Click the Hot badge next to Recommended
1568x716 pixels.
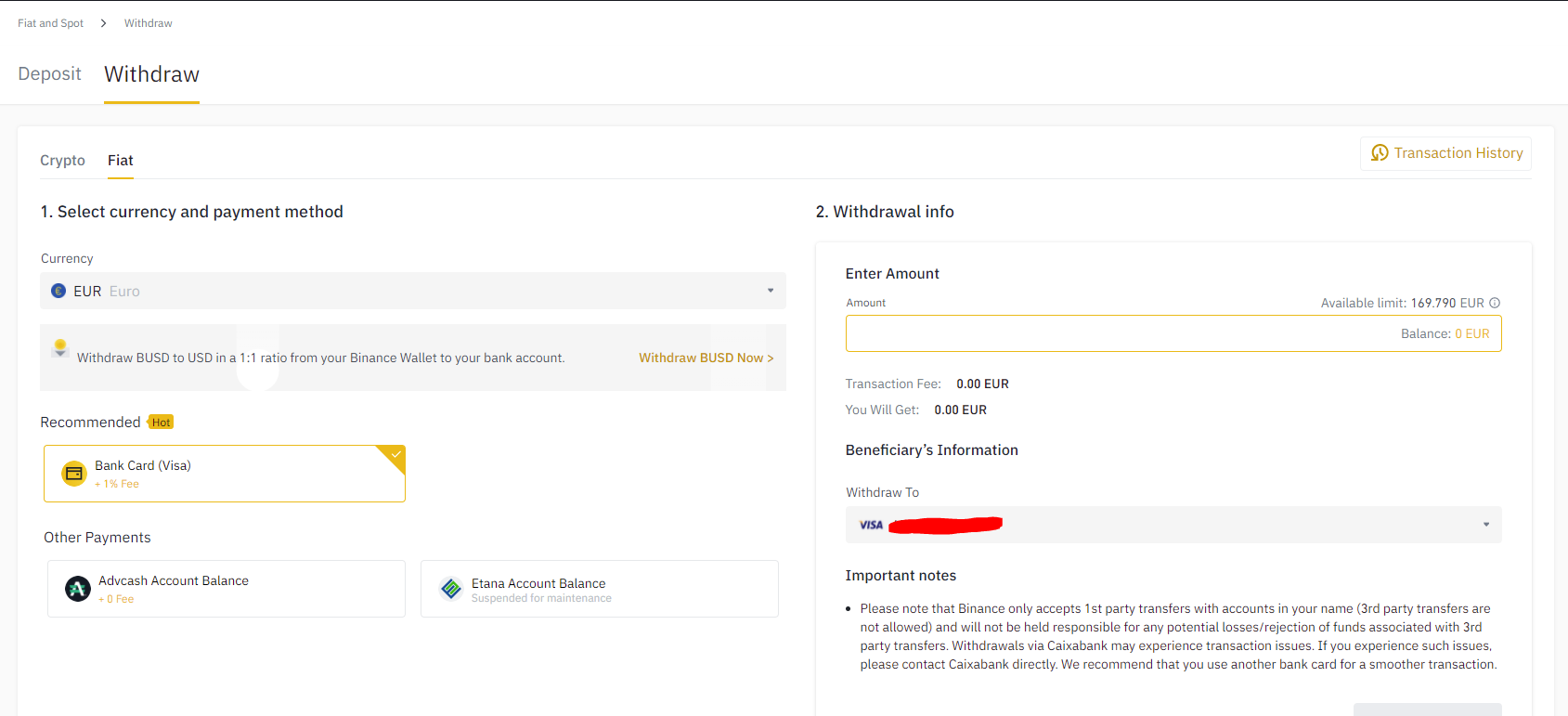[161, 423]
